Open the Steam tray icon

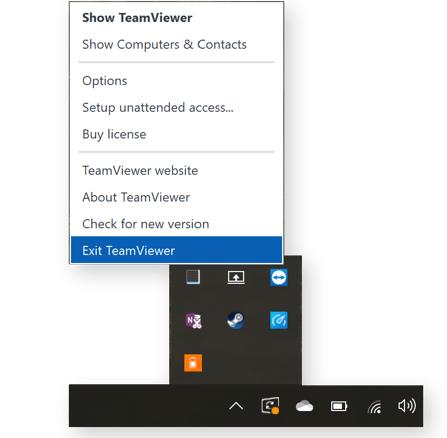[236, 320]
